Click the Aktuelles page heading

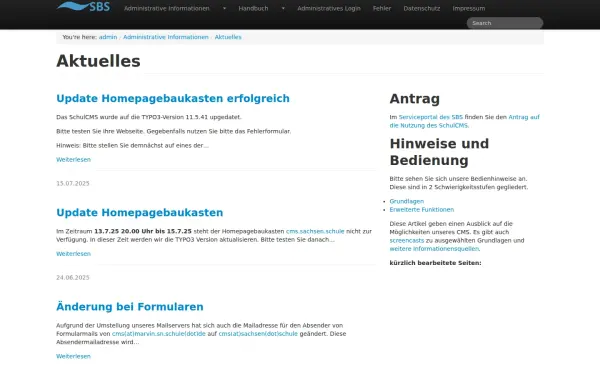pos(98,61)
